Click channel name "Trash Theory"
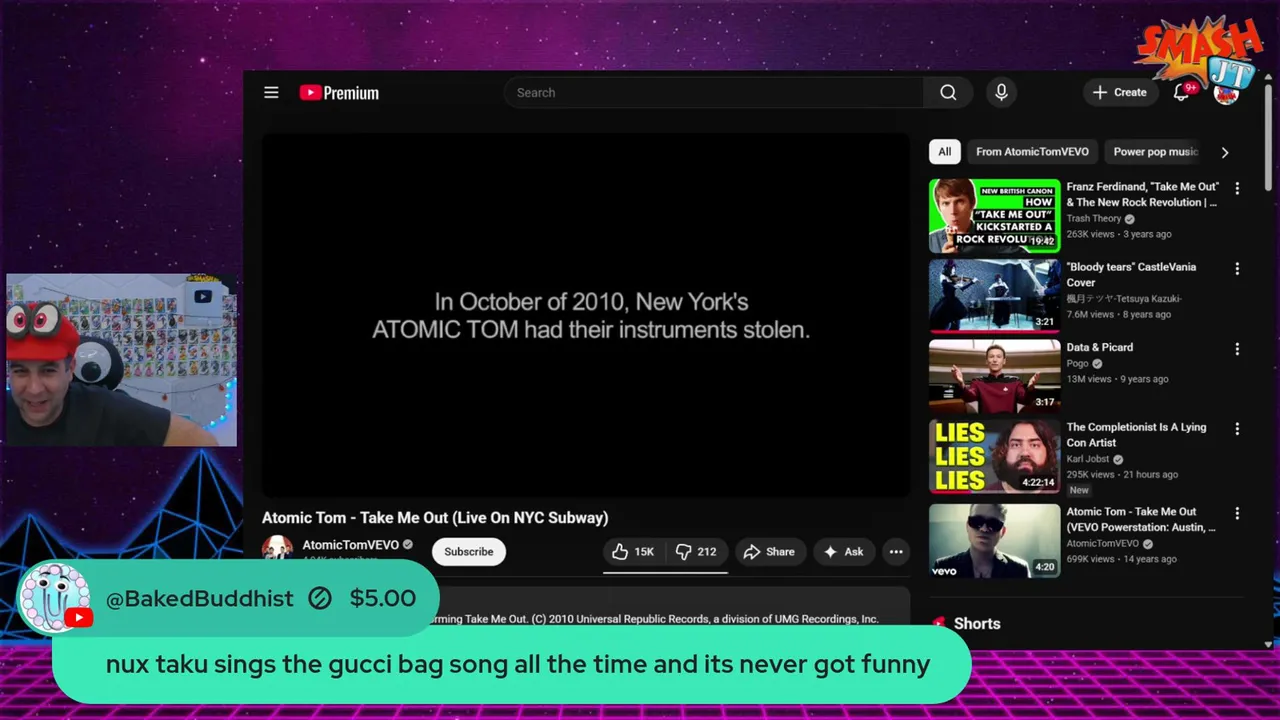Viewport: 1280px width, 720px height. [x=1094, y=218]
